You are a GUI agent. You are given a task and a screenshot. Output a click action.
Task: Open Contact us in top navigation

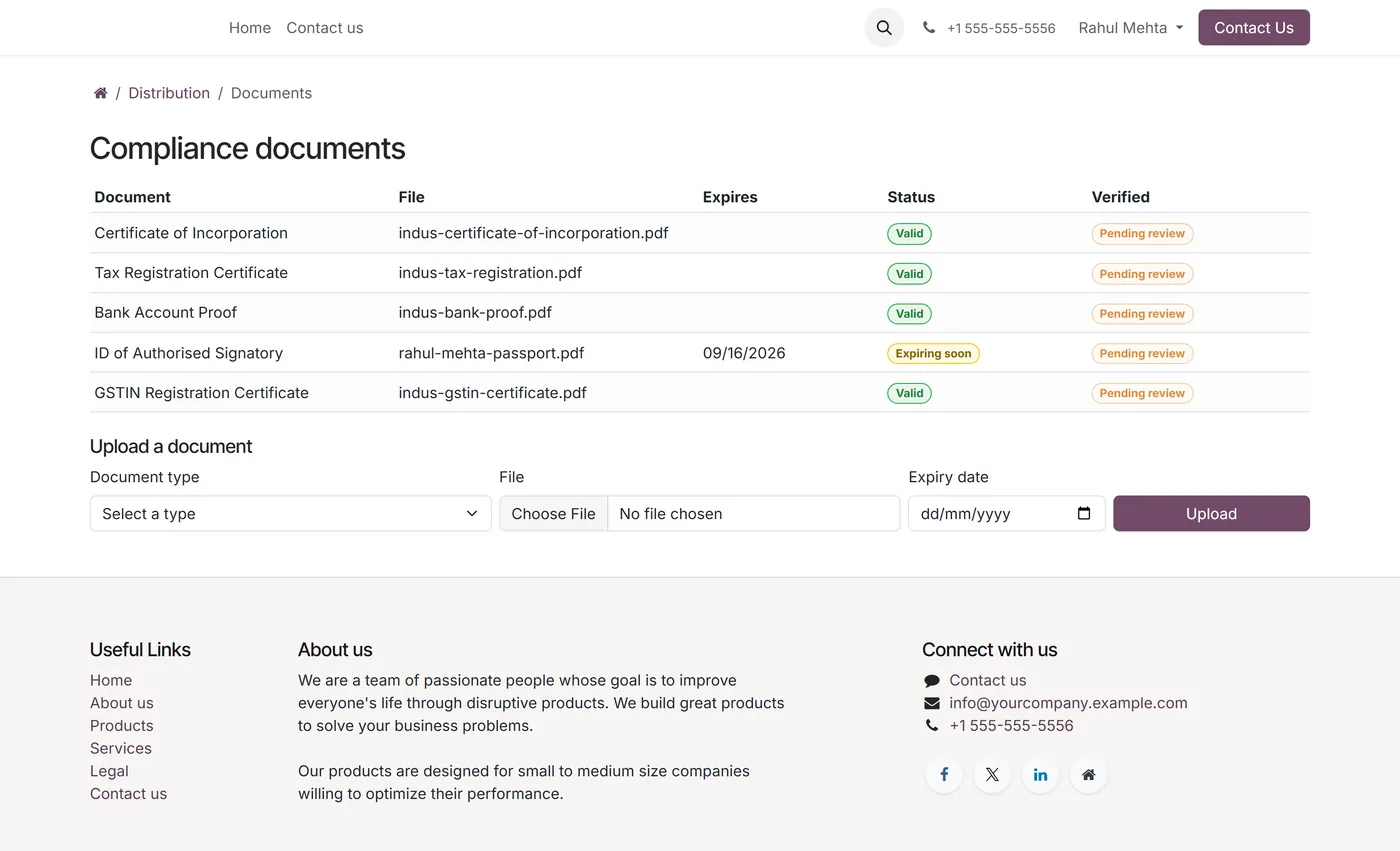tap(325, 28)
